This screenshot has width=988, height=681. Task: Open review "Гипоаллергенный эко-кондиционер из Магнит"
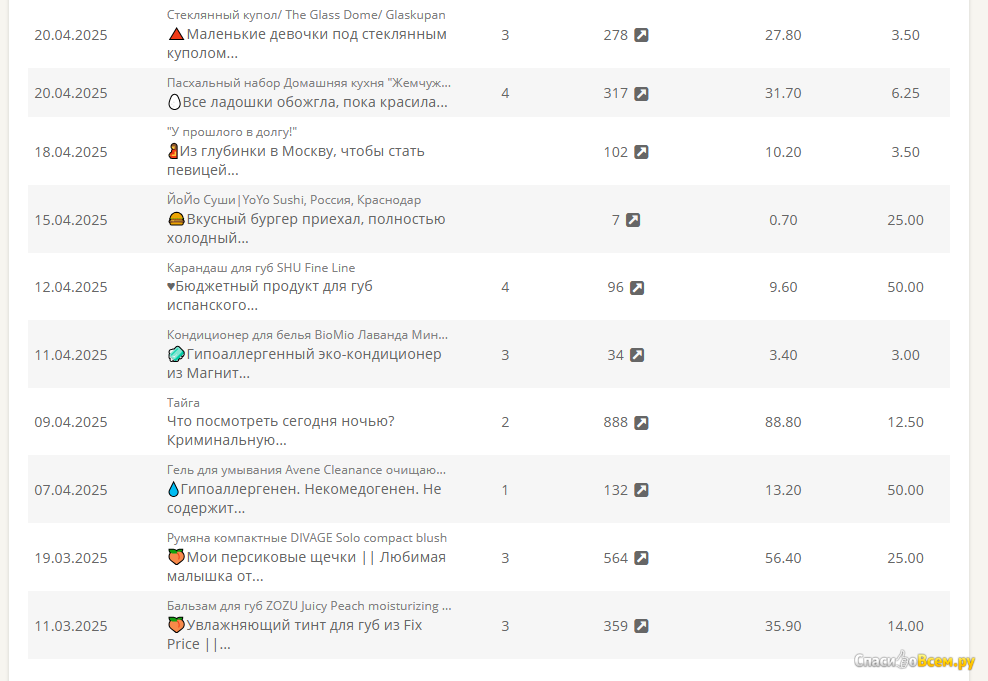[x=304, y=363]
